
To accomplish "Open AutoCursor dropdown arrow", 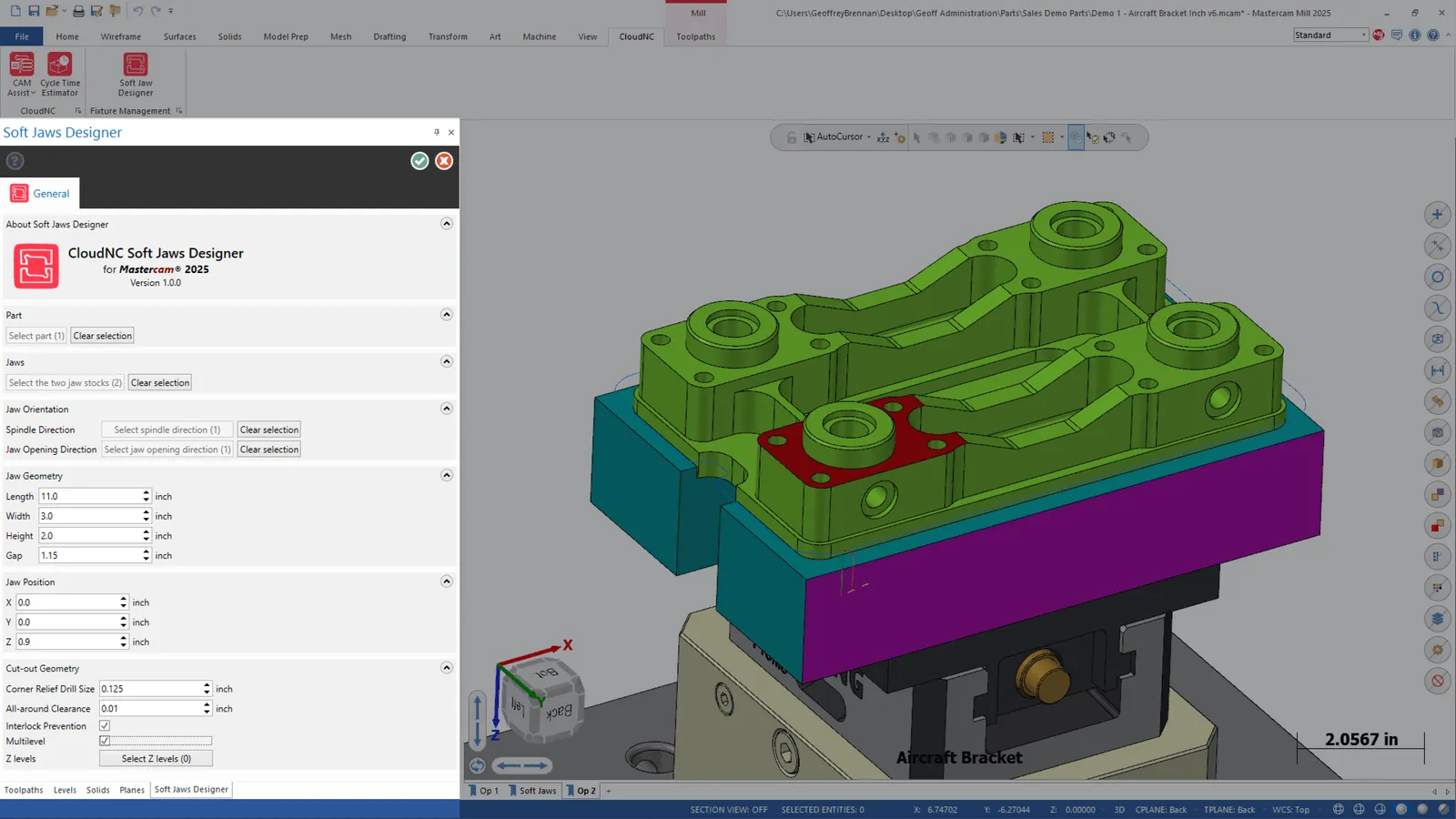I will [x=869, y=137].
